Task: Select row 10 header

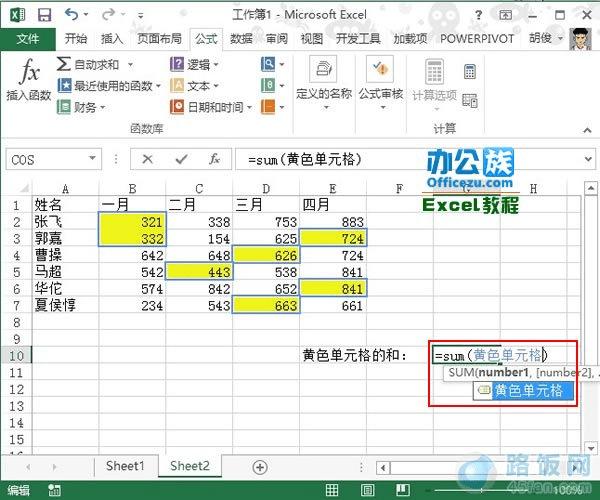Action: [x=16, y=356]
